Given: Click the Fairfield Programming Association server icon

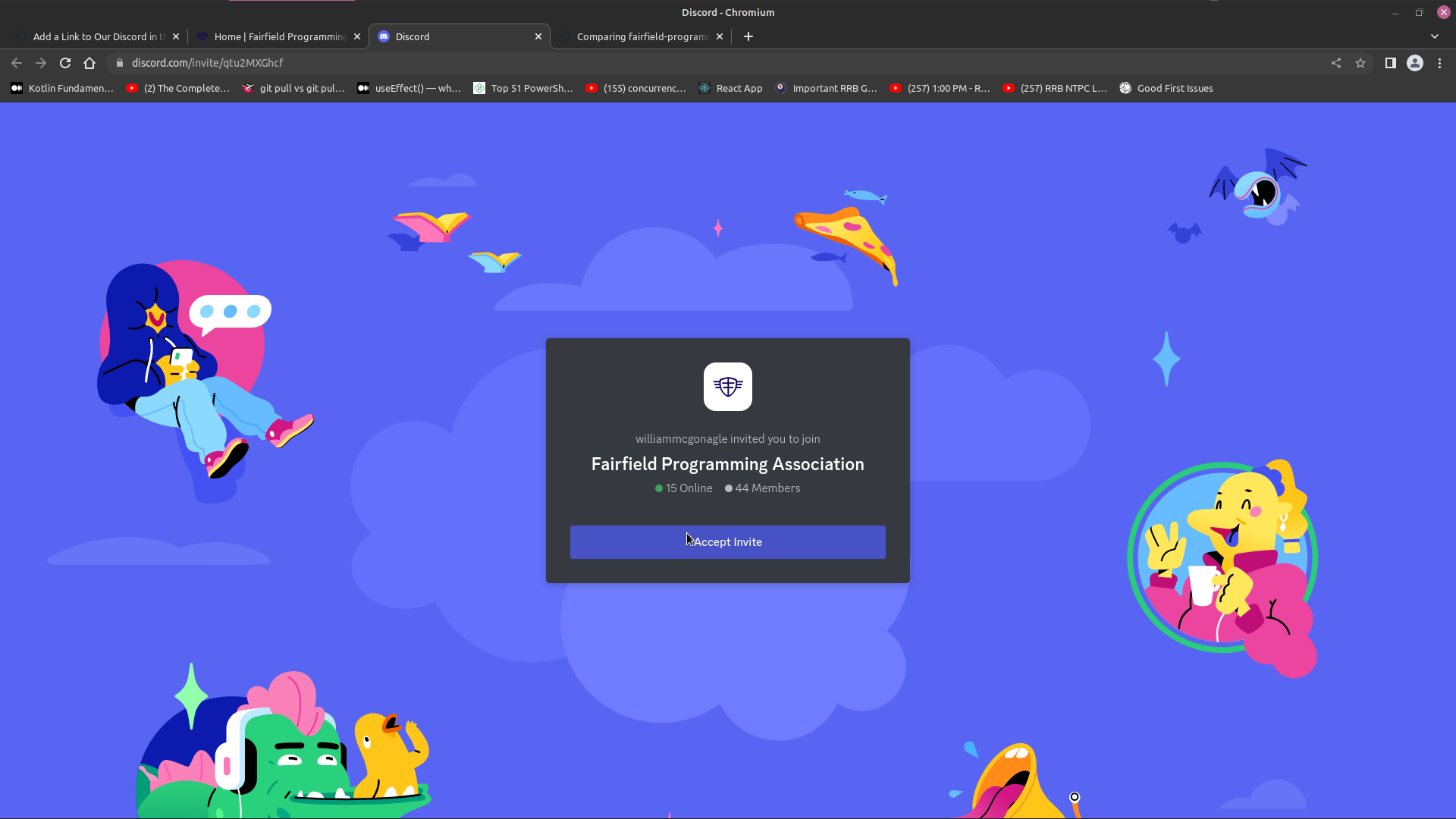Looking at the screenshot, I should [728, 387].
